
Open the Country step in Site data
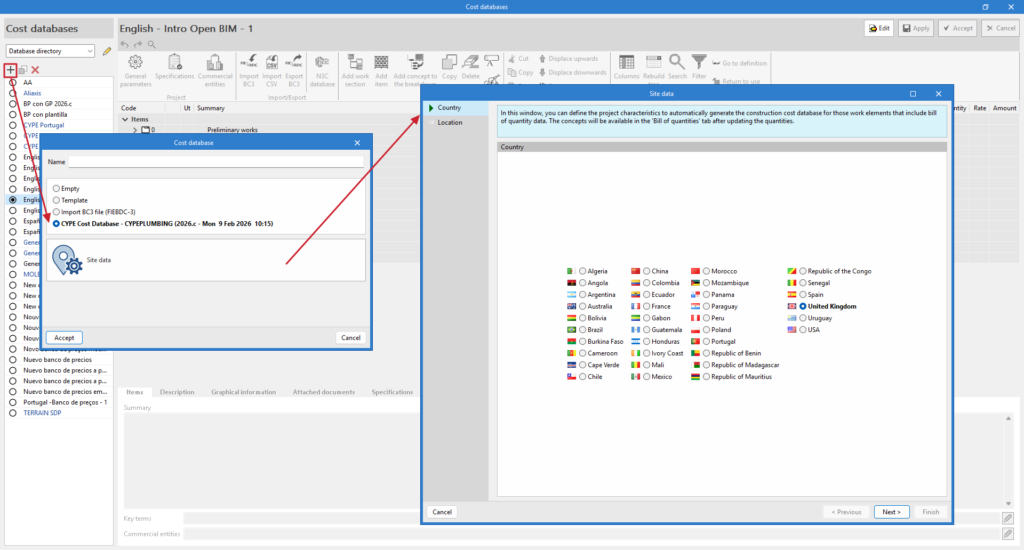pyautogui.click(x=456, y=108)
